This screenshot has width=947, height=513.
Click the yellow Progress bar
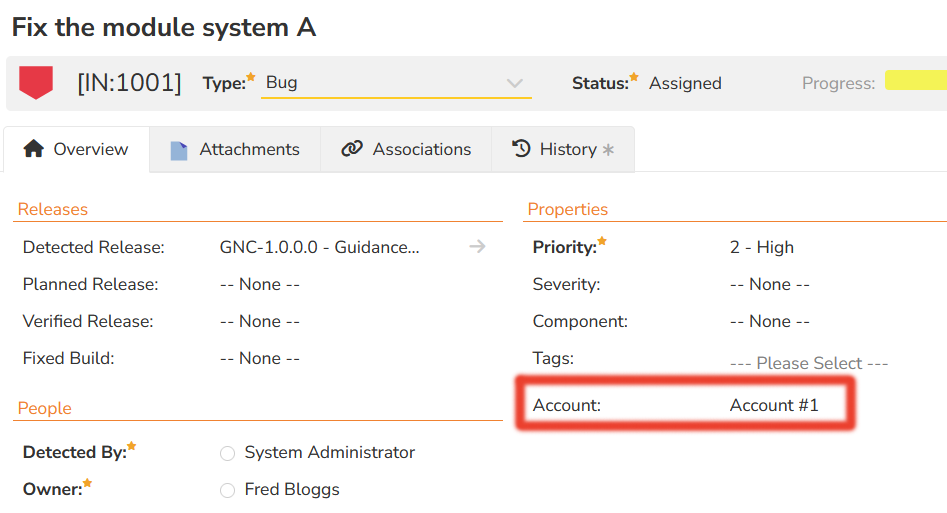(915, 82)
